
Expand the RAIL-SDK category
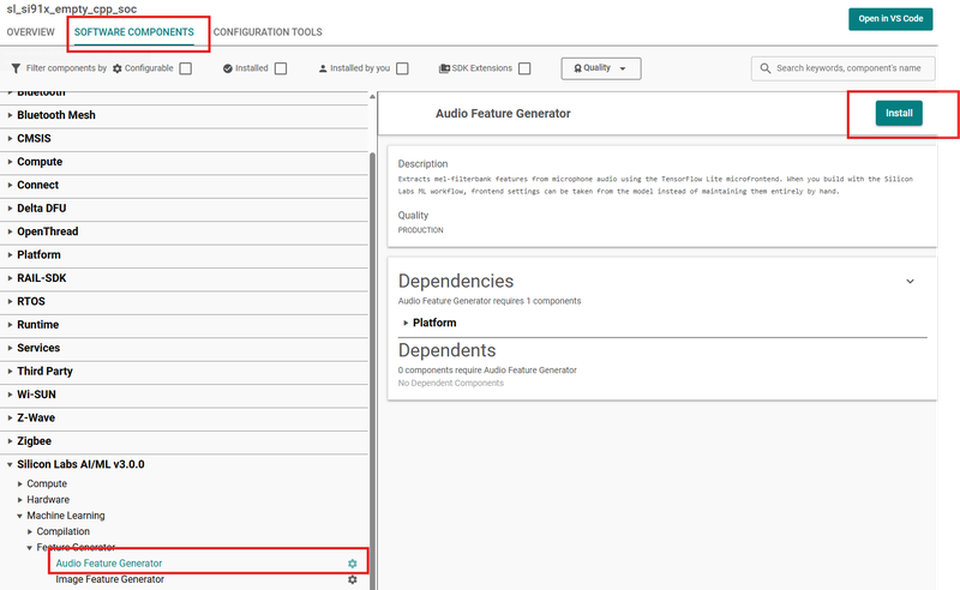pyautogui.click(x=10, y=278)
